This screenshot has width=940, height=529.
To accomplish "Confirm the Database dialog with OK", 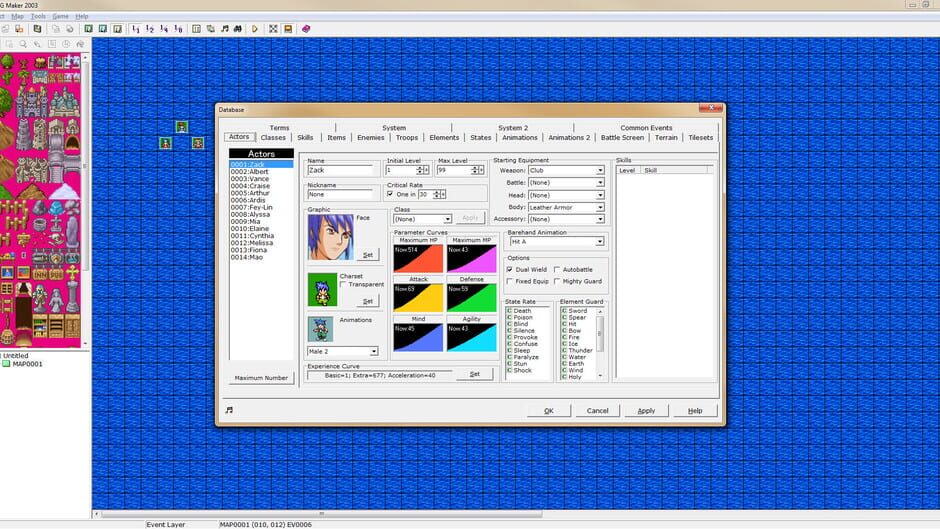I will (549, 411).
